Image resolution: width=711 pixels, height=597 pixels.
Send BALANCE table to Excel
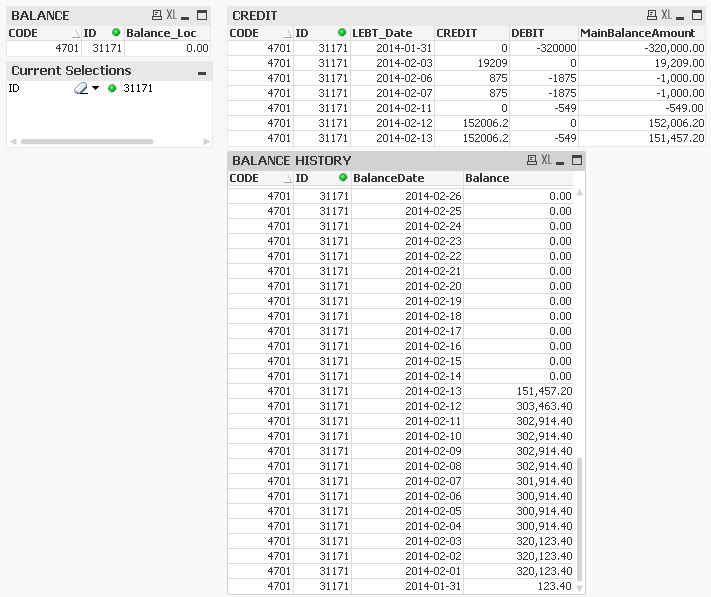click(171, 15)
